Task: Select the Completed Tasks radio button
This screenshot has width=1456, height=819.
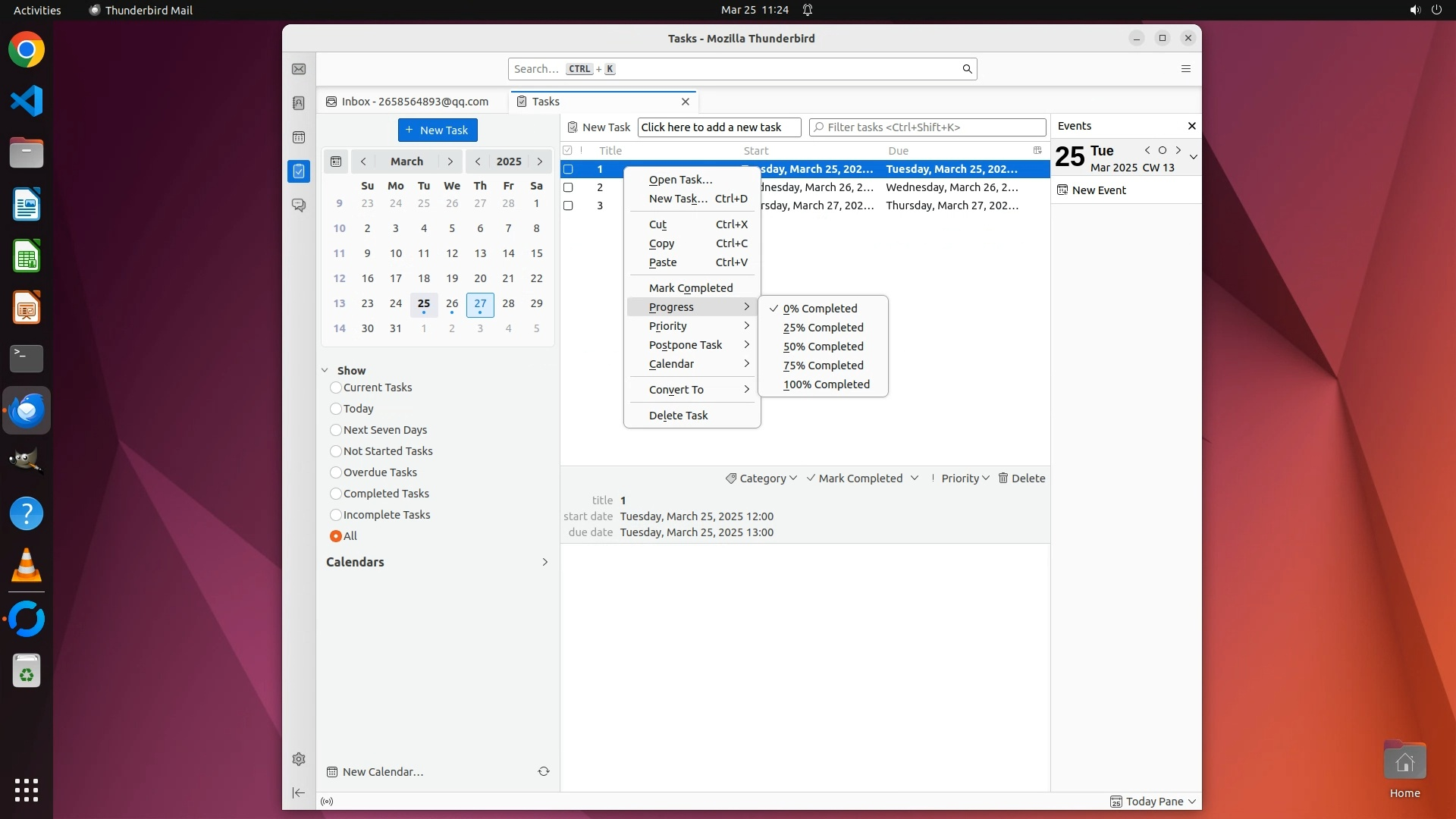Action: [336, 494]
